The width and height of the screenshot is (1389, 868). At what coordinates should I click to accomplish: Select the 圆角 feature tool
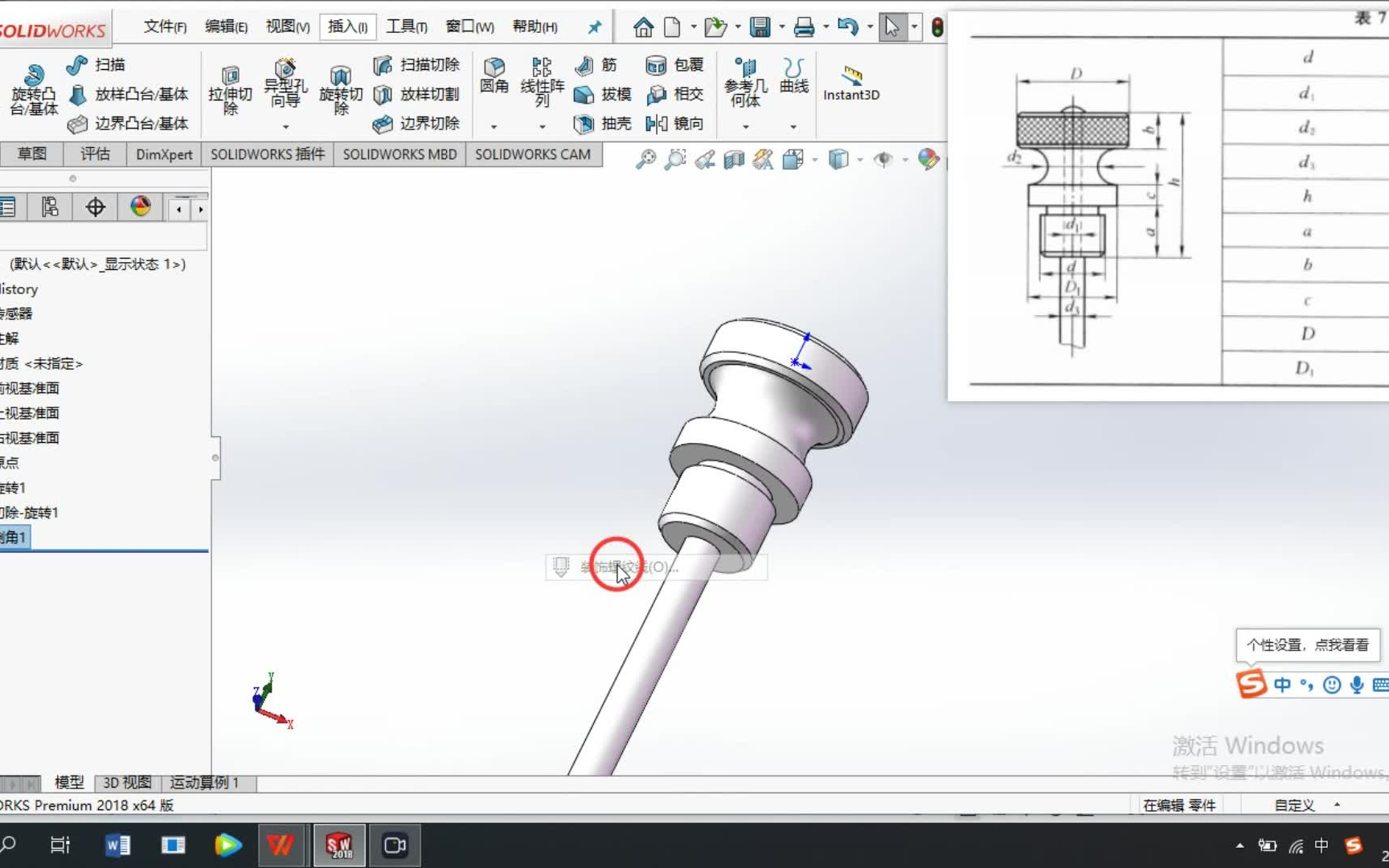click(x=494, y=76)
